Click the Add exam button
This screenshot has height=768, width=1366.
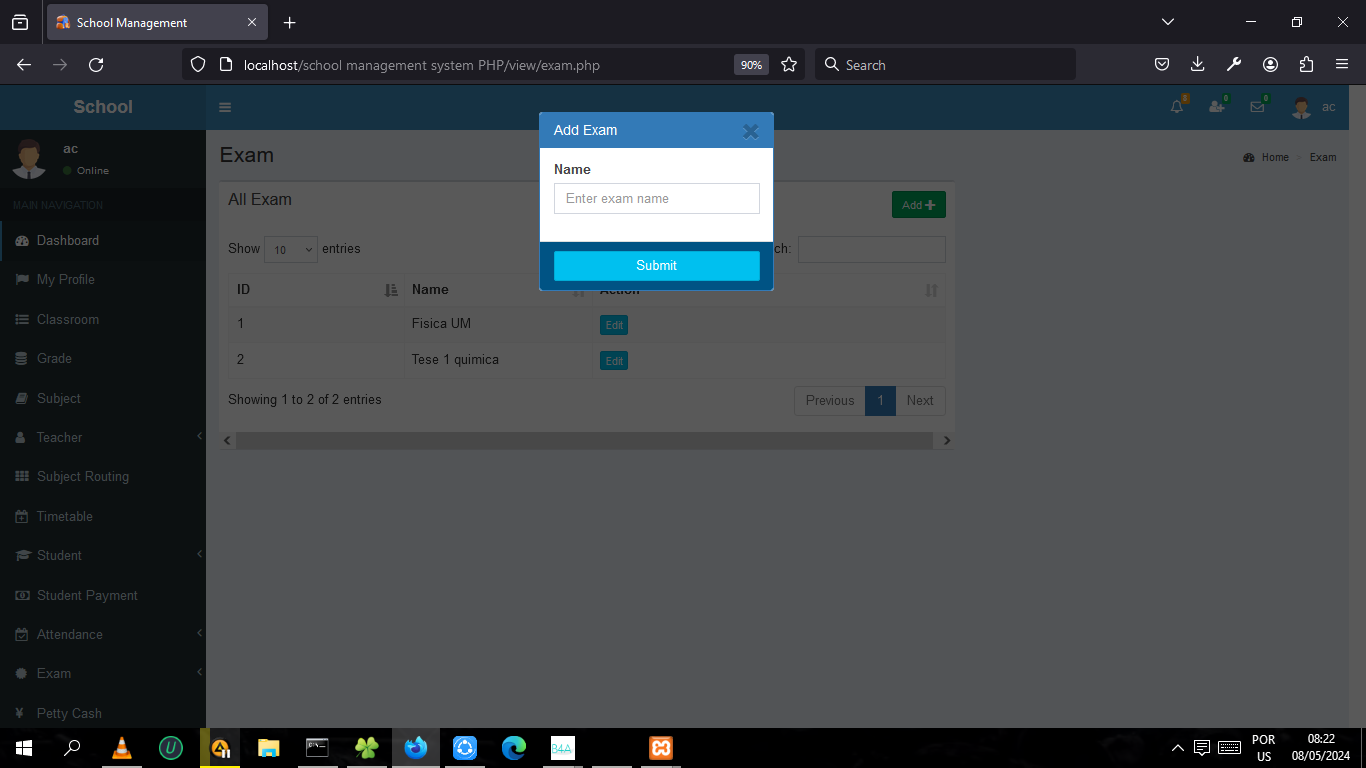[919, 205]
